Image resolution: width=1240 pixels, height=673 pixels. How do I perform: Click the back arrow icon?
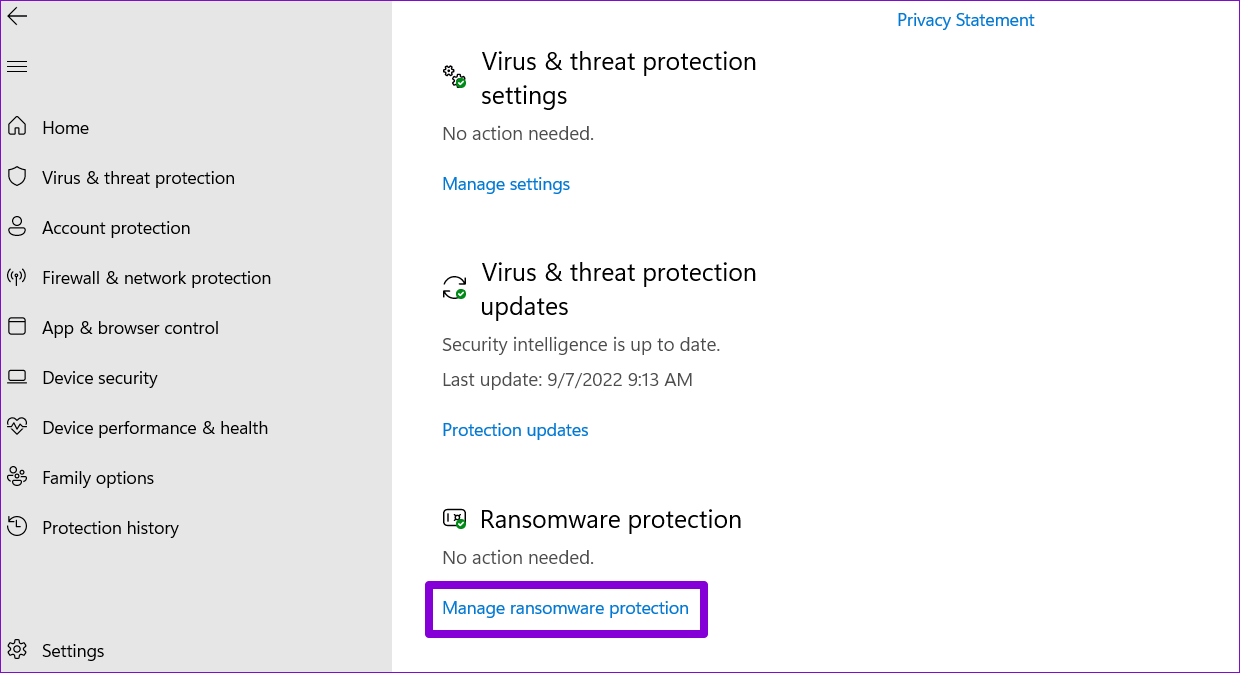[17, 16]
